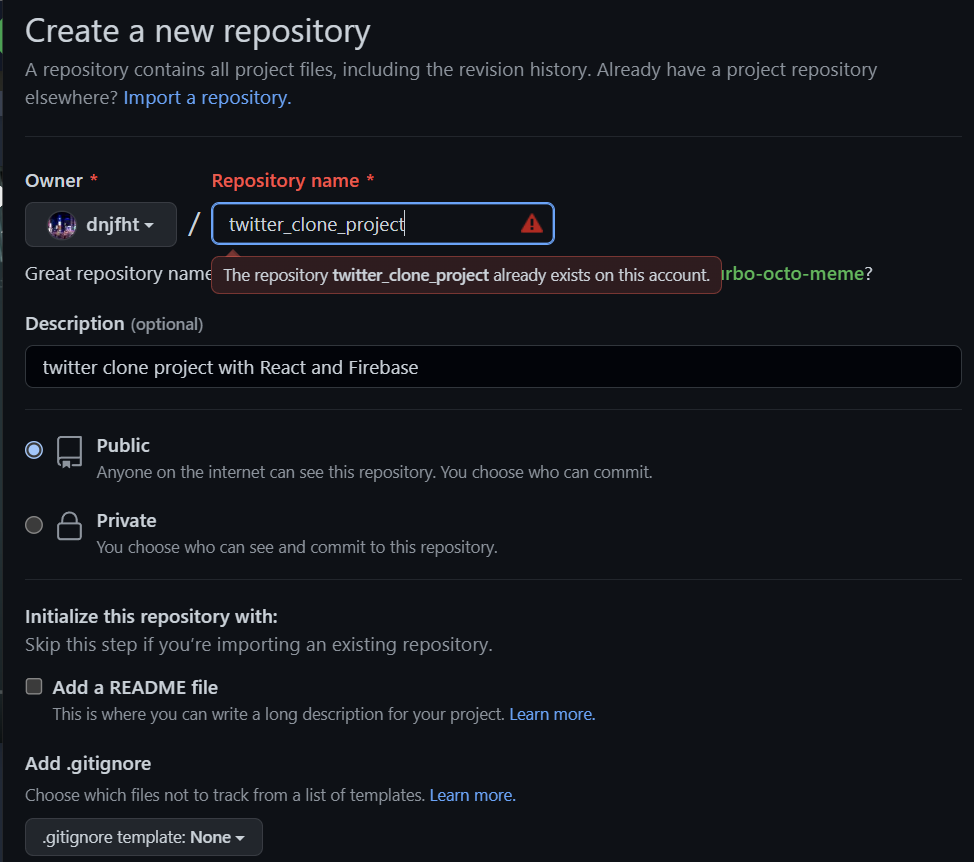
Task: Open the .gitignore template dropdown
Action: [143, 837]
